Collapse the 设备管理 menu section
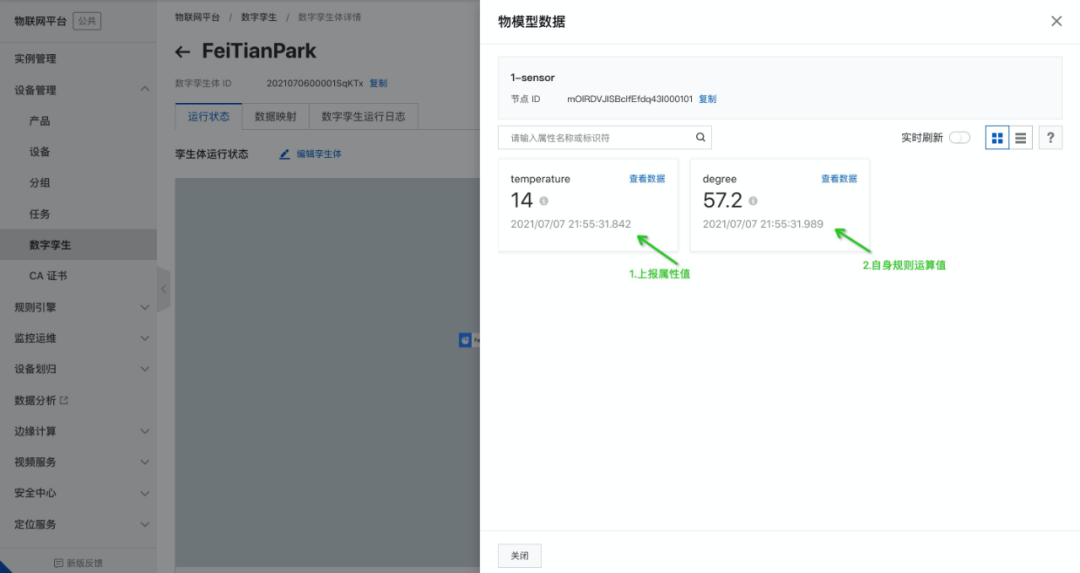This screenshot has height=573, width=1080. (145, 90)
